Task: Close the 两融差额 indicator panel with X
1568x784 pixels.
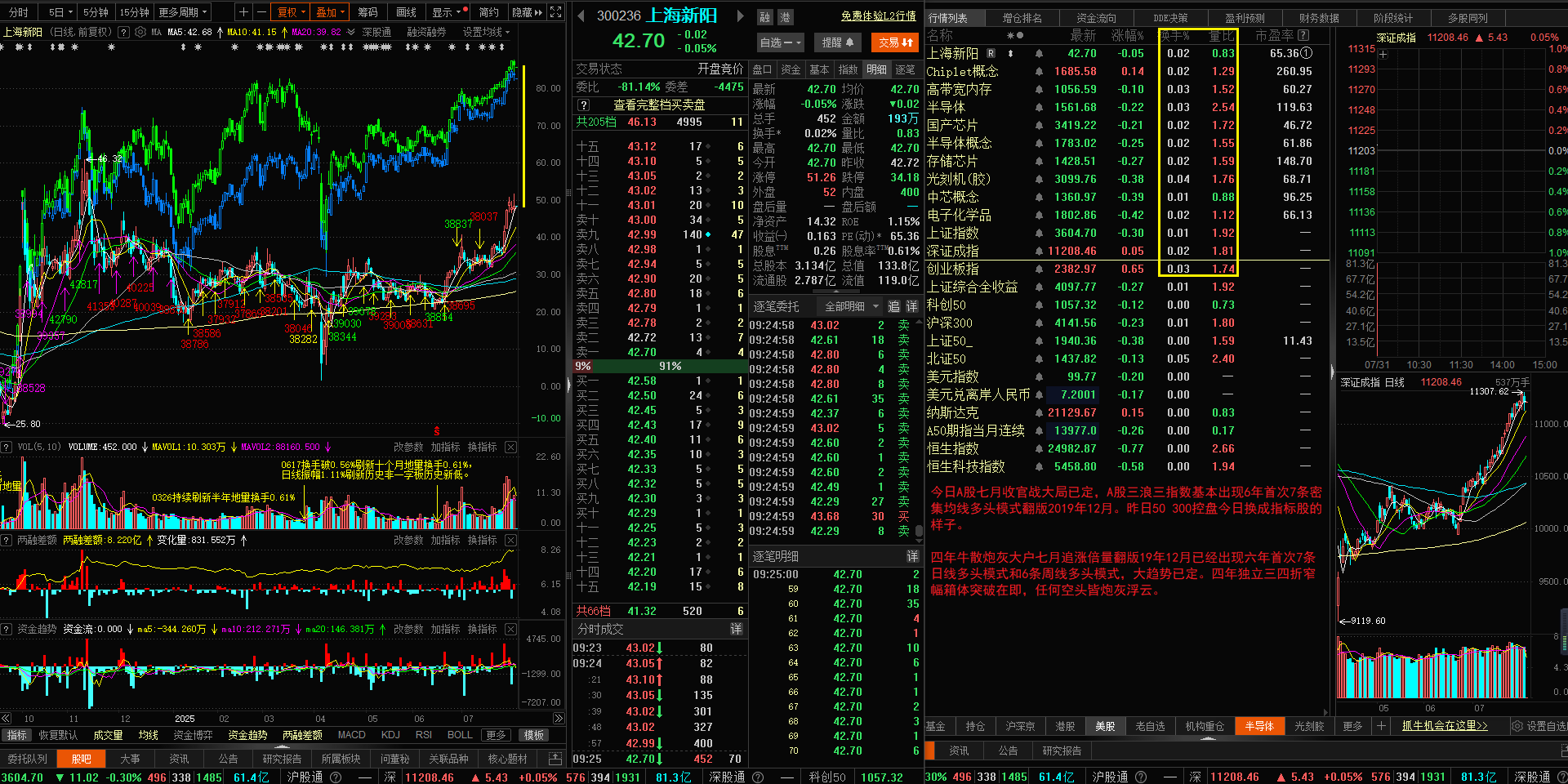Action: (x=510, y=540)
